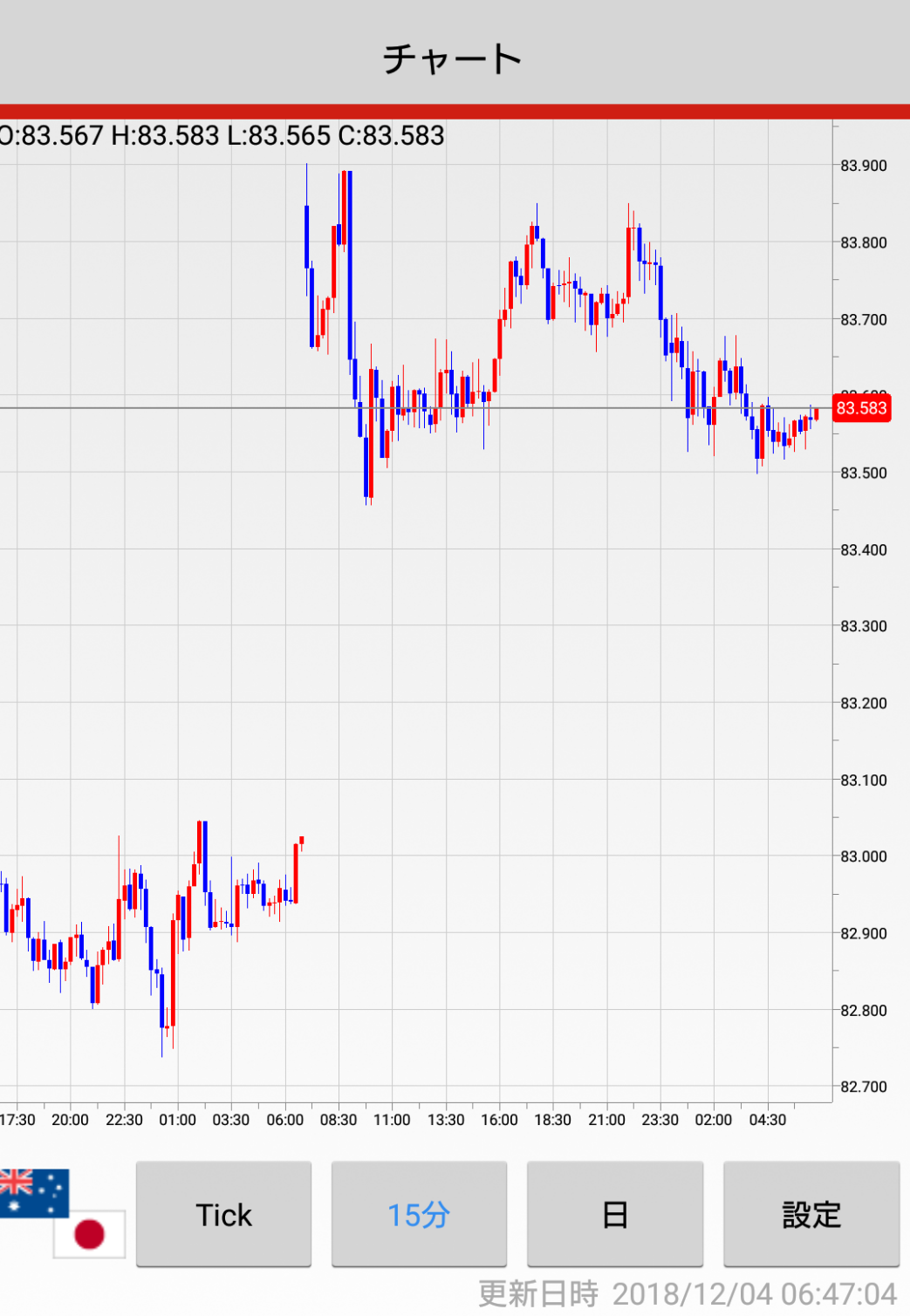This screenshot has height=1316, width=910.
Task: Open the 設定 settings button
Action: click(811, 1214)
